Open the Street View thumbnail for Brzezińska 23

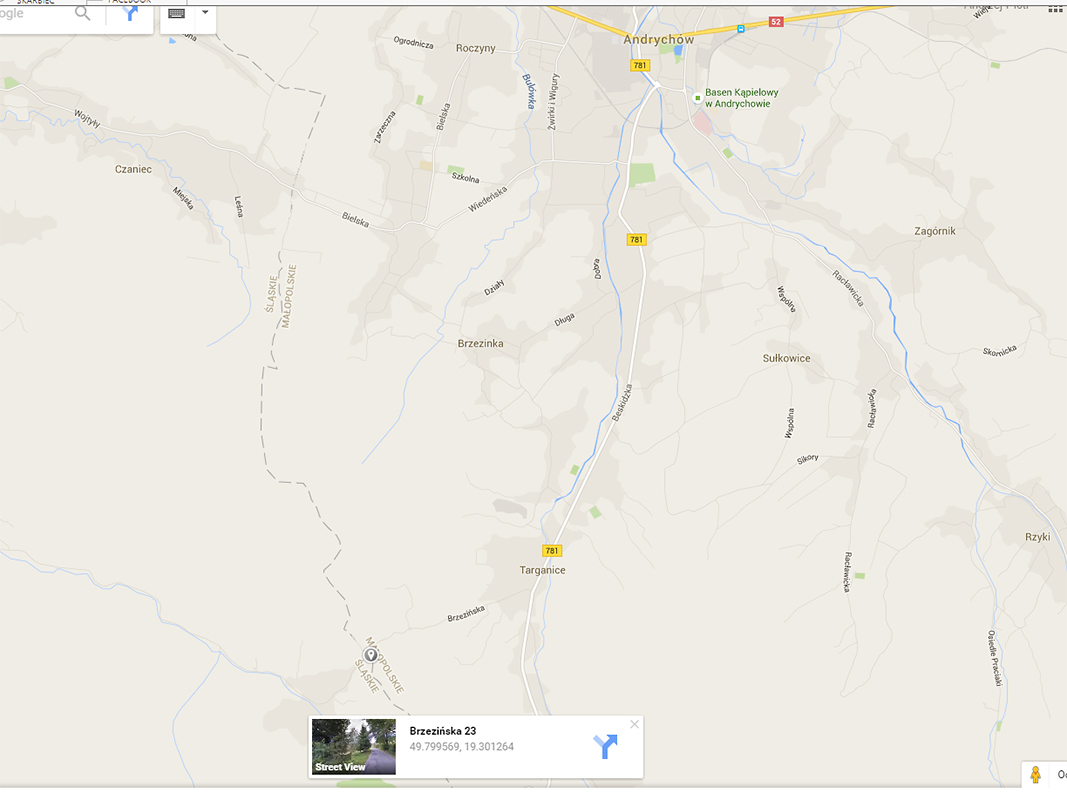pyautogui.click(x=353, y=746)
